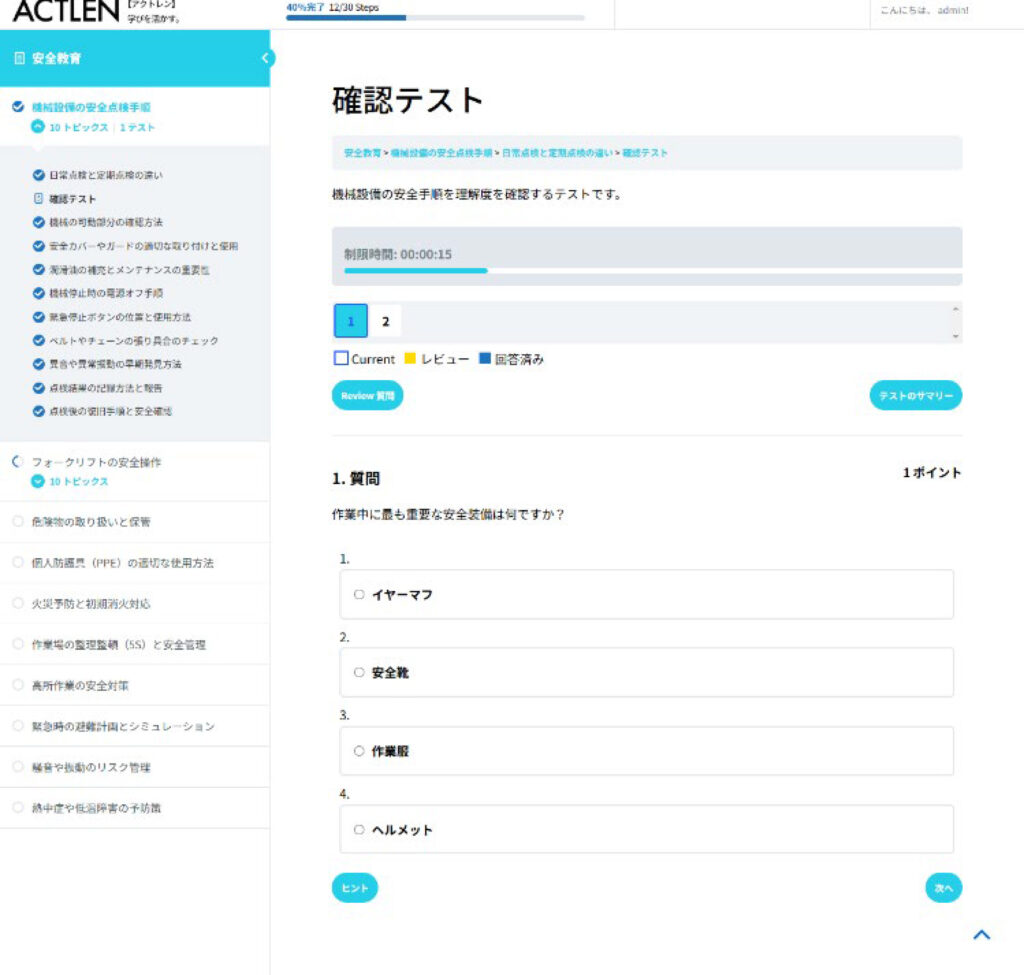Open 機械設備の安全点検手順 lesson title in sidebar

click(x=91, y=107)
